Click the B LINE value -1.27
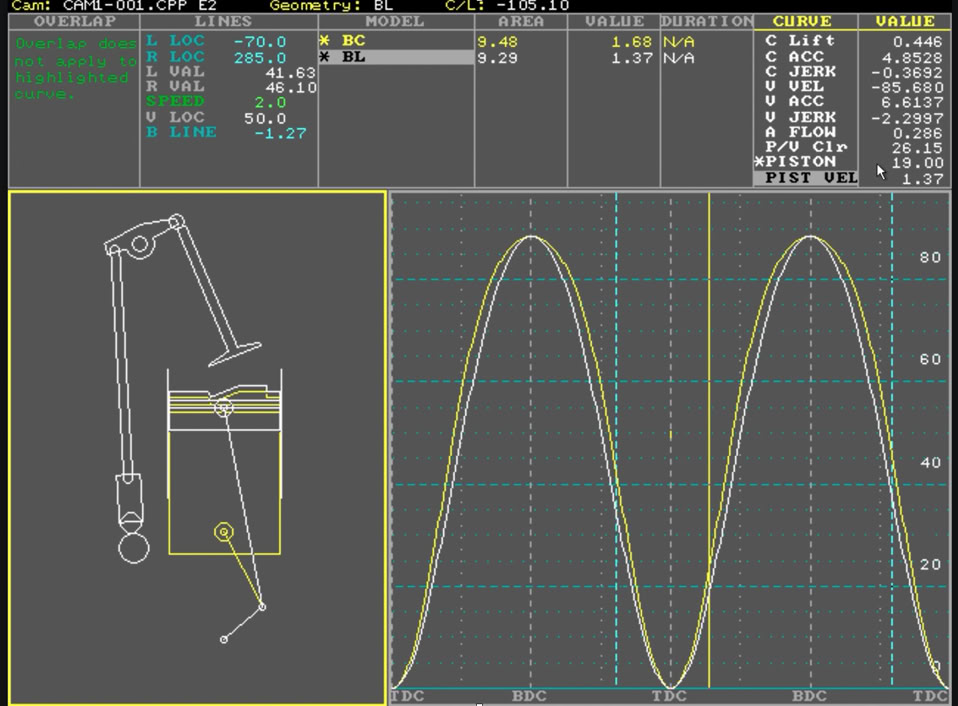This screenshot has width=958, height=706. pyautogui.click(x=279, y=133)
